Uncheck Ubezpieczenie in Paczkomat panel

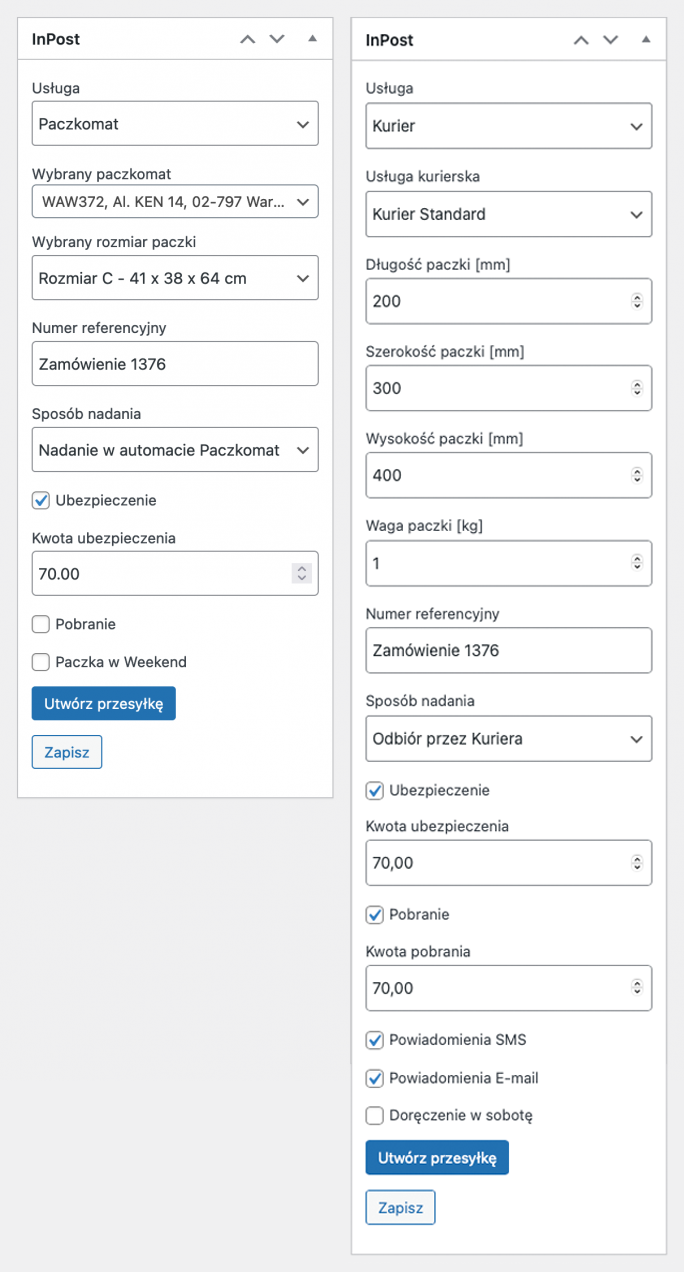point(41,500)
